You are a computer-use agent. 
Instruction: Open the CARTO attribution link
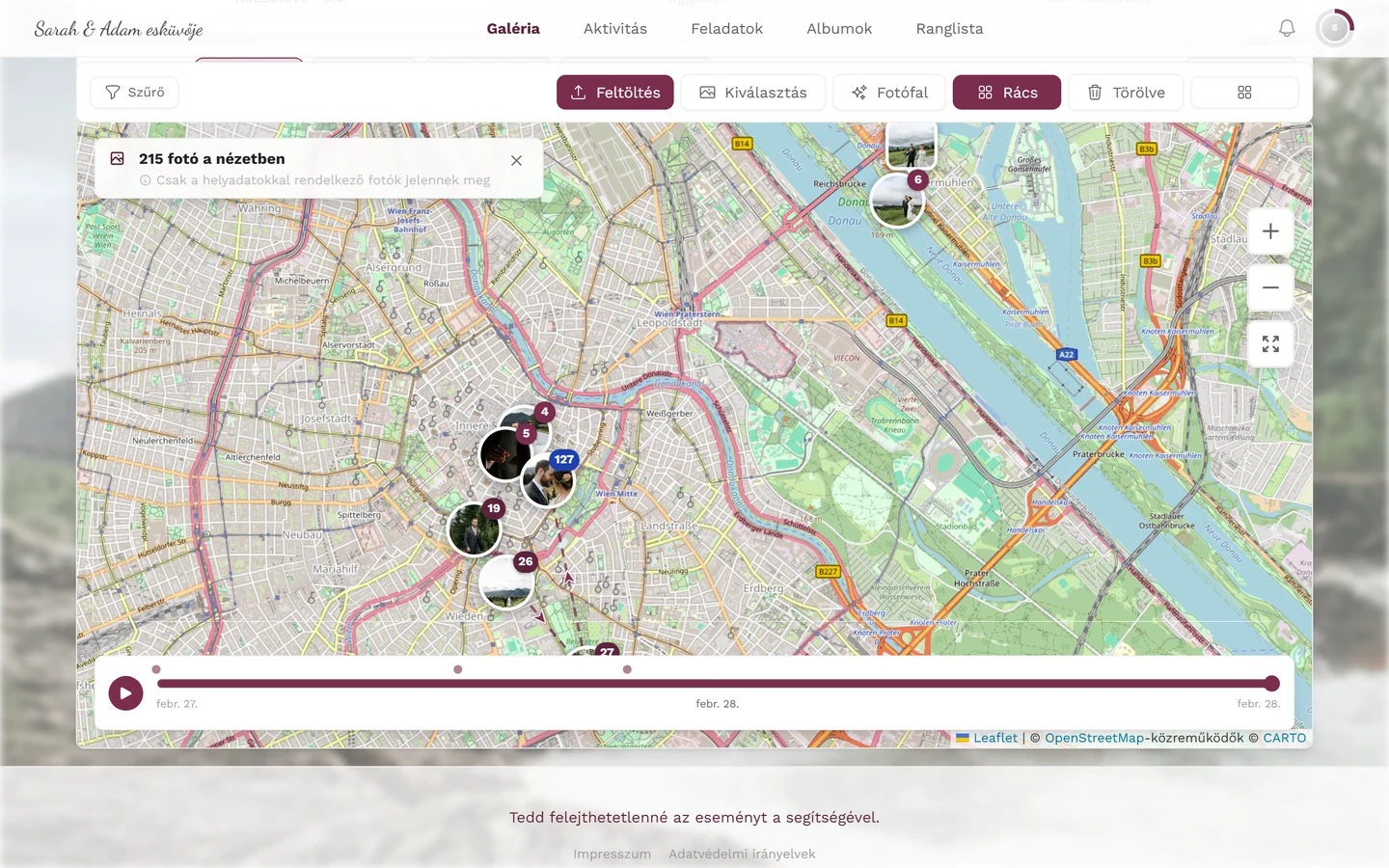click(x=1285, y=738)
